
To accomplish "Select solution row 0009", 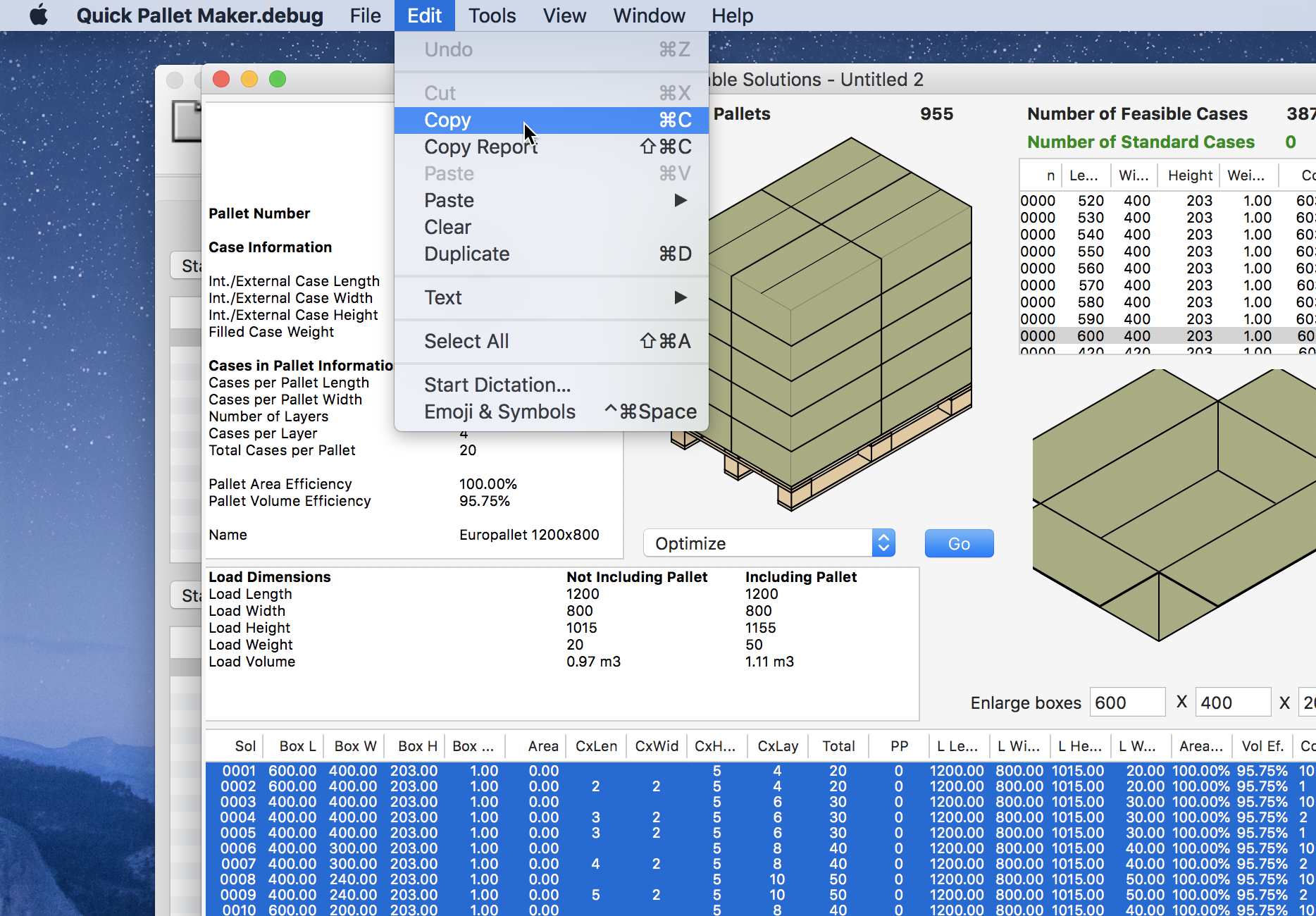I will click(761, 895).
